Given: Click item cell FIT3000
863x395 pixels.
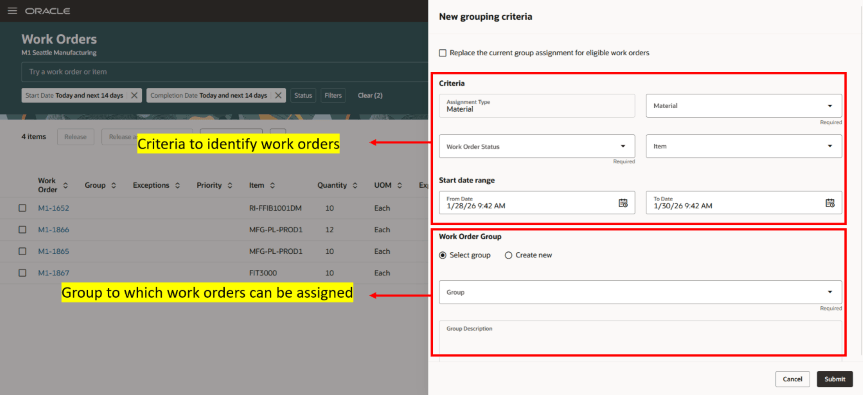Looking at the screenshot, I should coord(262,272).
